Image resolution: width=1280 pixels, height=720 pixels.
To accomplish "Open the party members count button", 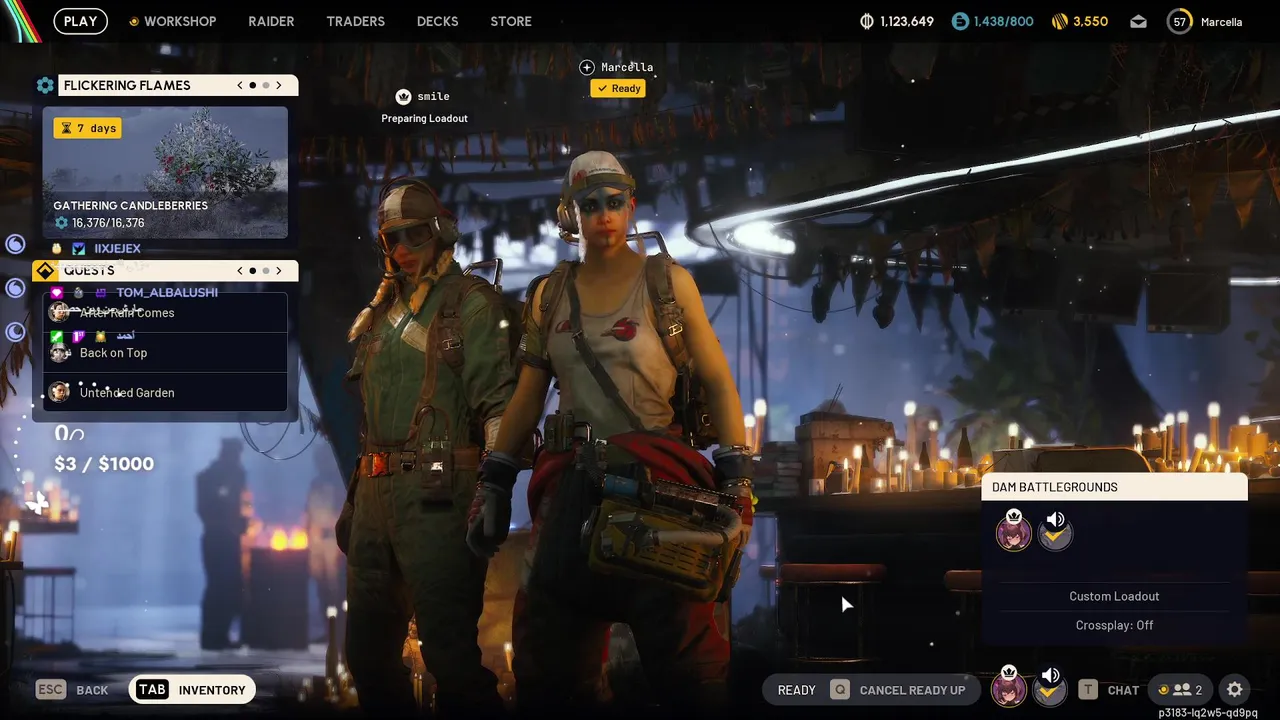I will (1181, 690).
